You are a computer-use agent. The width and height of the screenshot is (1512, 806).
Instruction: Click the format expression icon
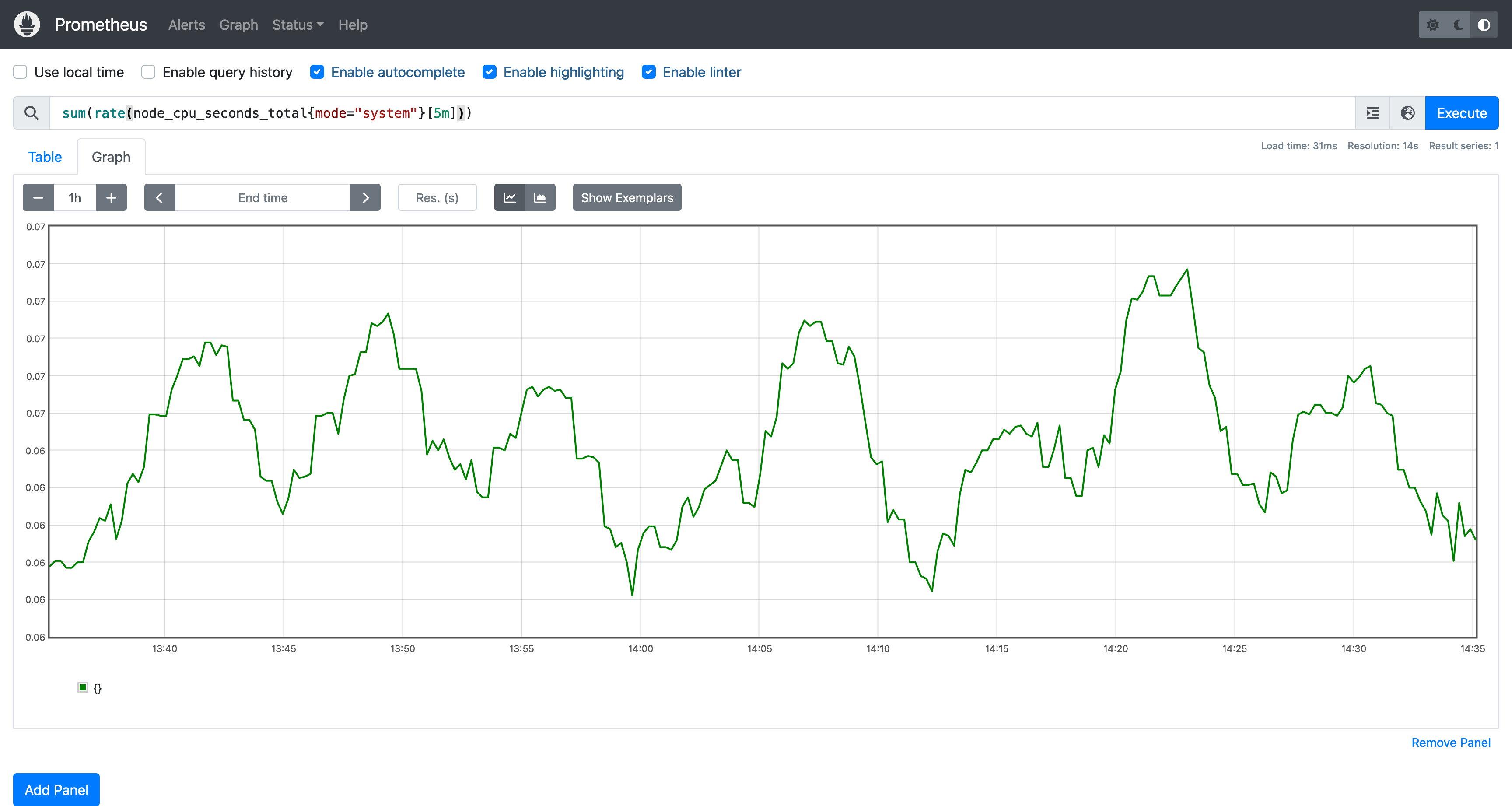tap(1372, 113)
